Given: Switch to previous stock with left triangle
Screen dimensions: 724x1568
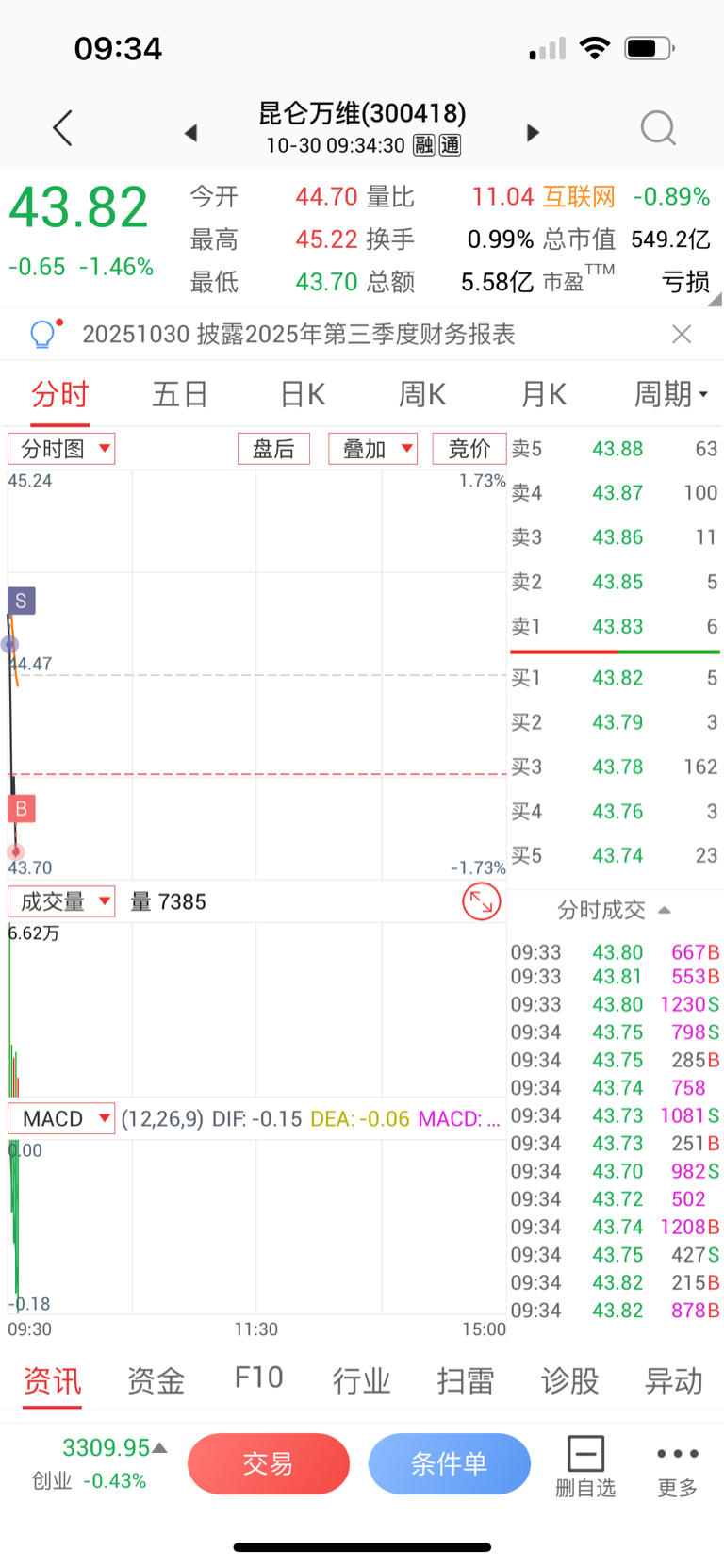Looking at the screenshot, I should 190,132.
